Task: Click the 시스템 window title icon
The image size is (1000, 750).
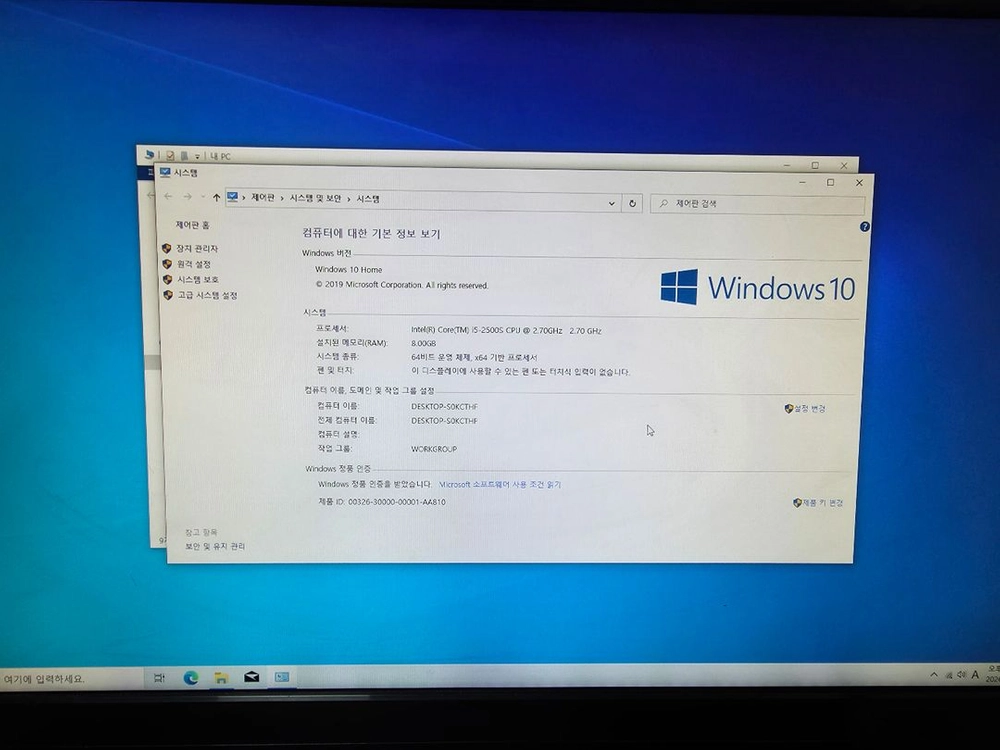Action: [165, 172]
